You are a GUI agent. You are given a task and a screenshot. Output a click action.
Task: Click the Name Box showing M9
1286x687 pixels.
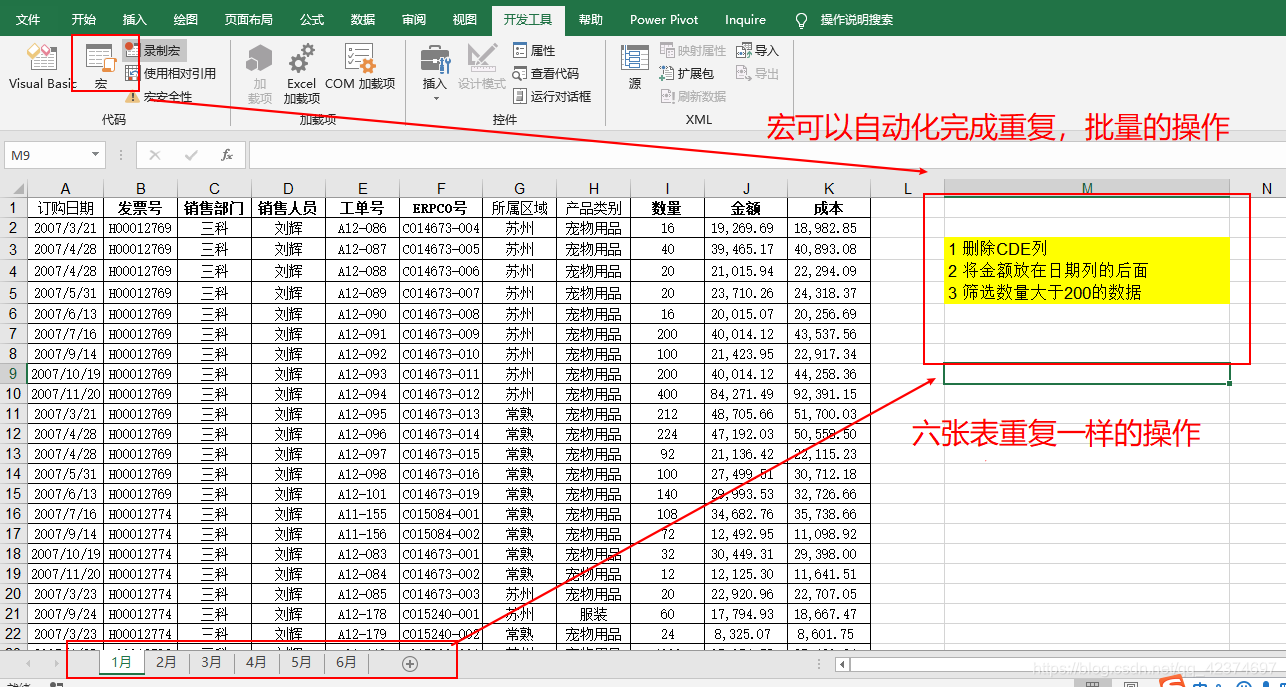point(46,155)
